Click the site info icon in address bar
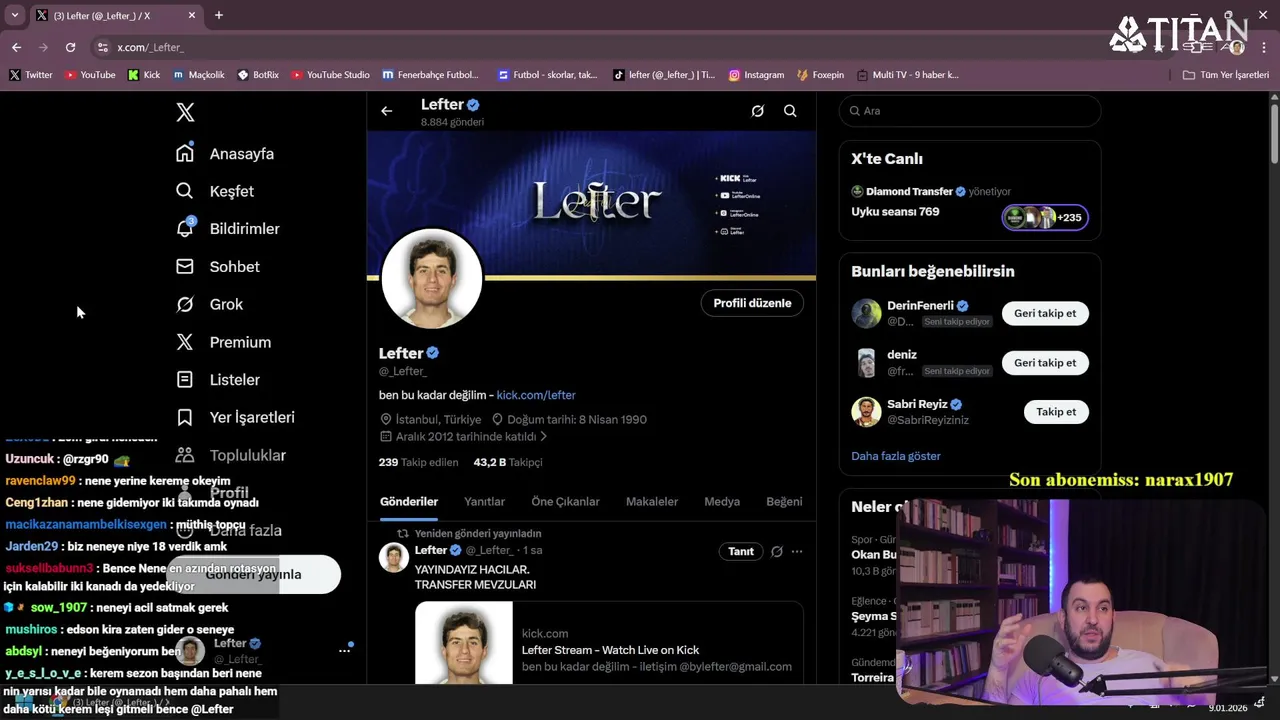The width and height of the screenshot is (1280, 720). (102, 47)
